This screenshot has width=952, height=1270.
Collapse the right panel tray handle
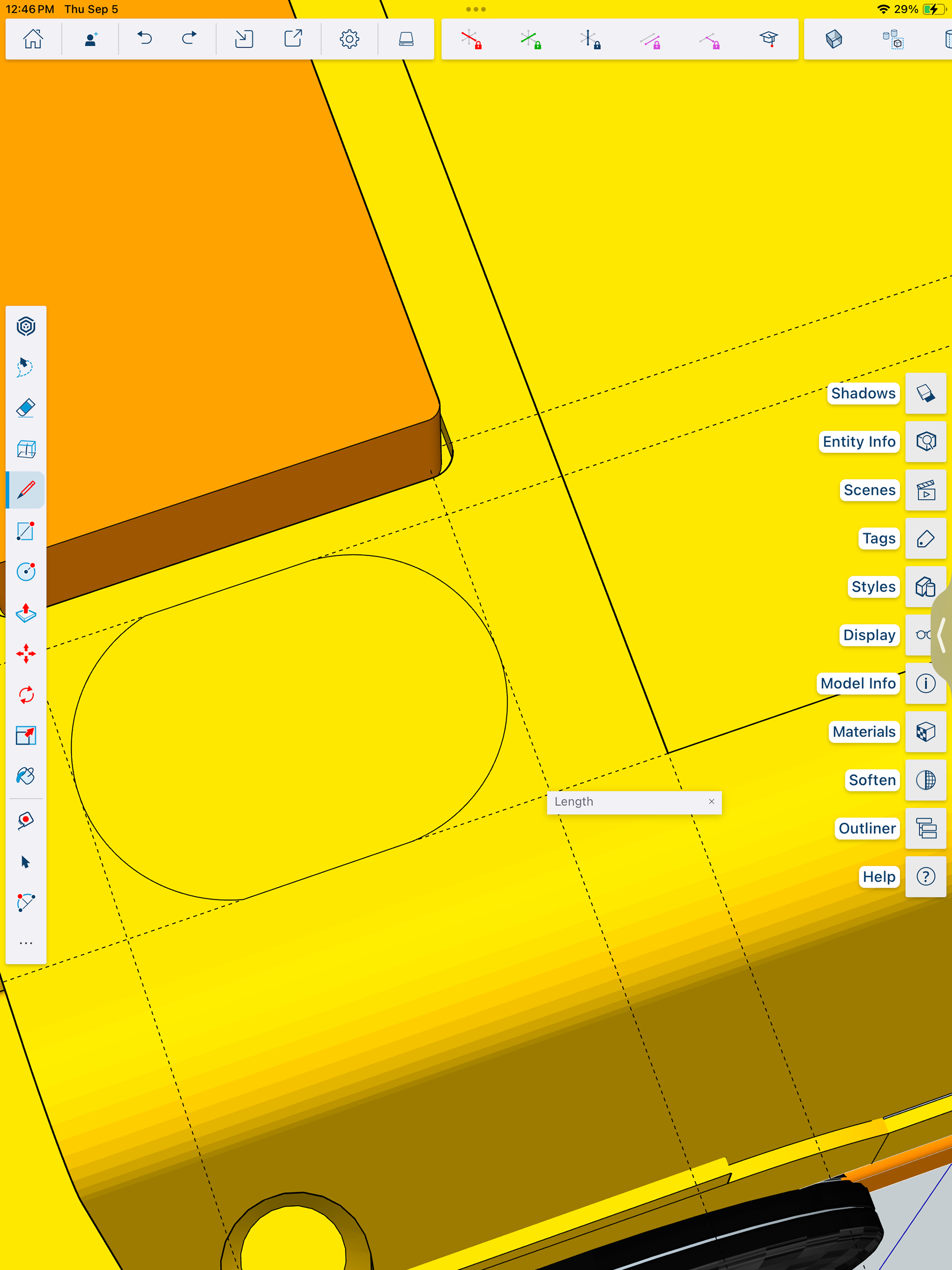[x=942, y=634]
